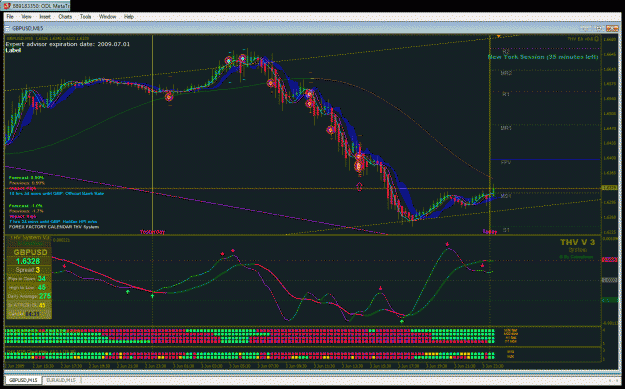The width and height of the screenshot is (625, 389).
Task: Select the Expert advisor expiration date text
Action: pos(68,44)
